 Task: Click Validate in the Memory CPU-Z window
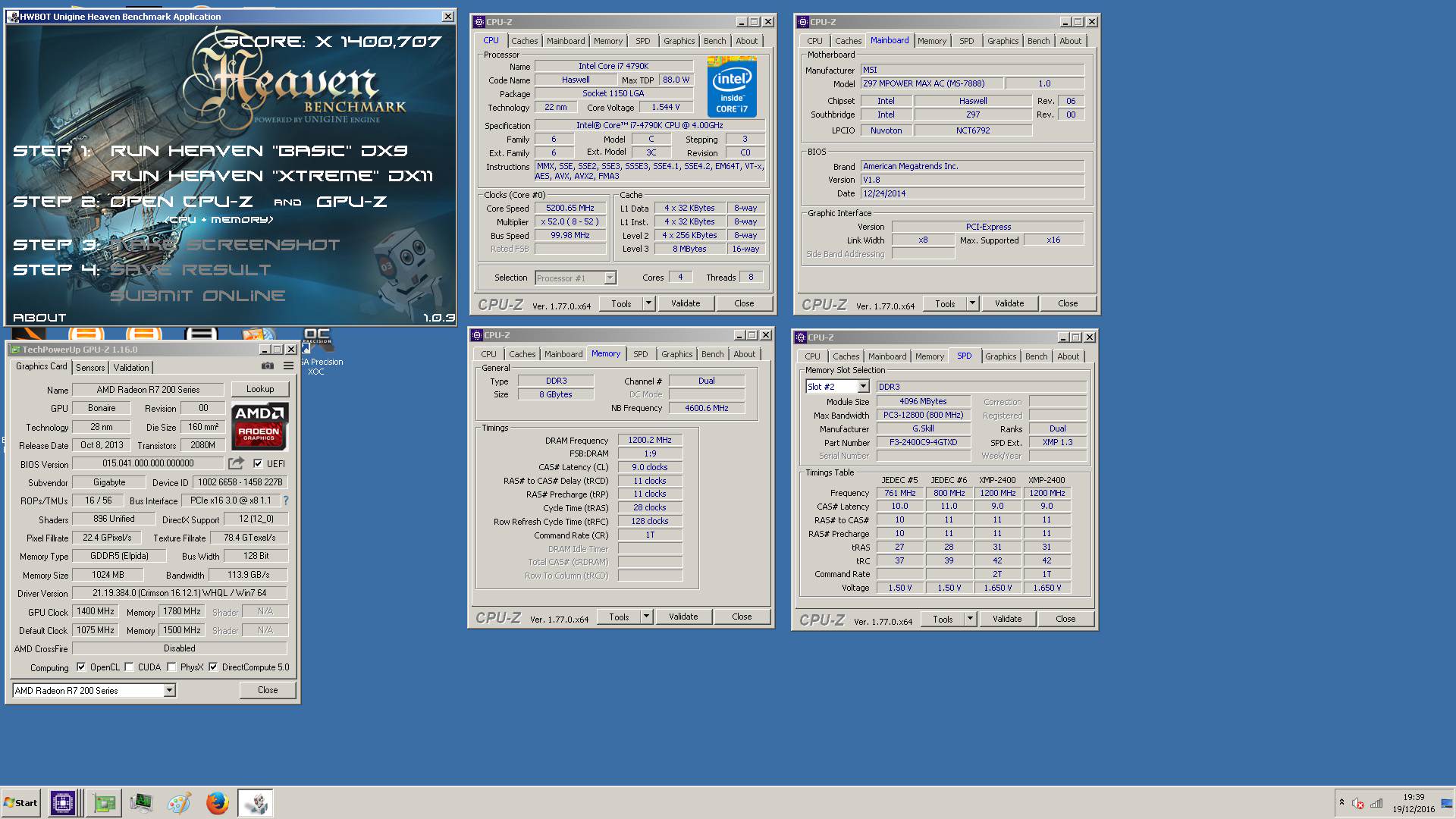[x=683, y=617]
